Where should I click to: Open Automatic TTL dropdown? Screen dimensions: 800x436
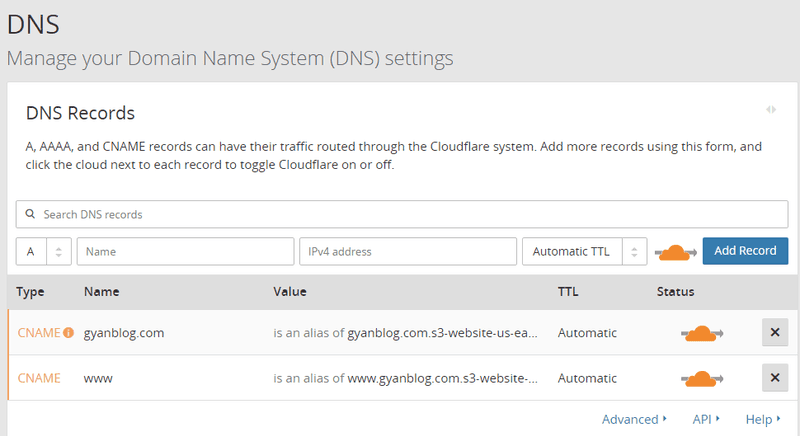(585, 251)
